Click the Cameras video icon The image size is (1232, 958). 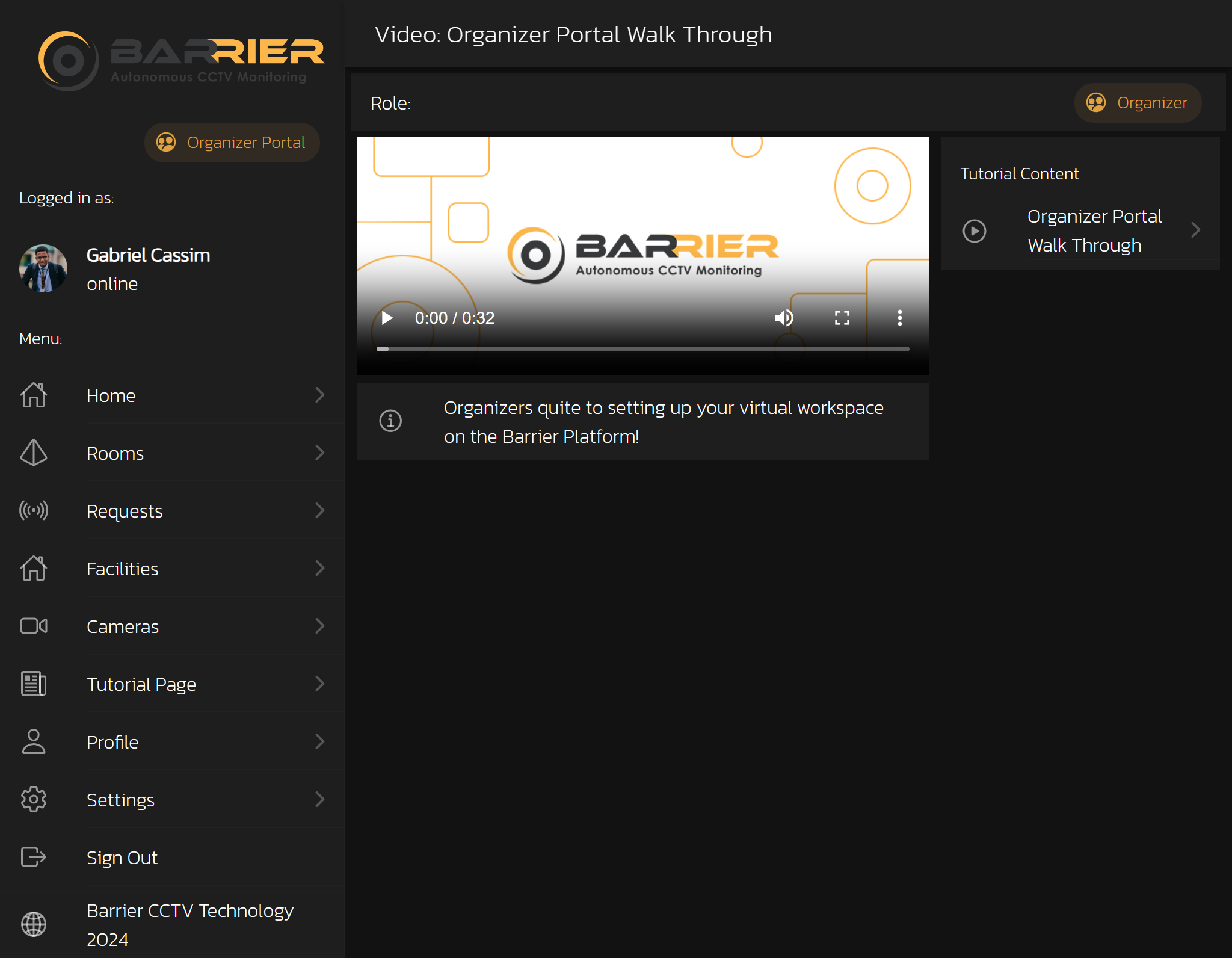coord(34,626)
